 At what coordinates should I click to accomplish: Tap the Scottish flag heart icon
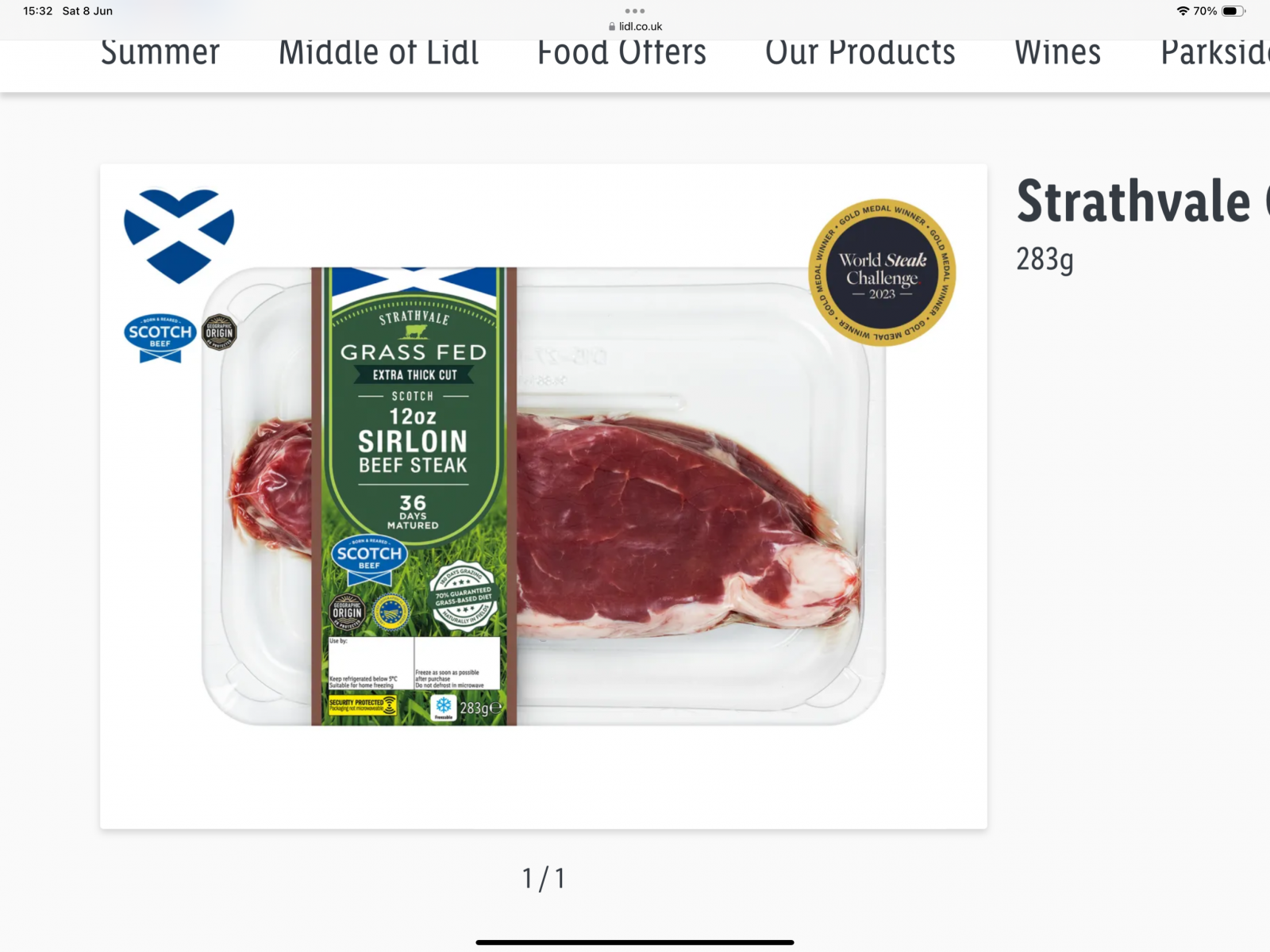[x=179, y=236]
